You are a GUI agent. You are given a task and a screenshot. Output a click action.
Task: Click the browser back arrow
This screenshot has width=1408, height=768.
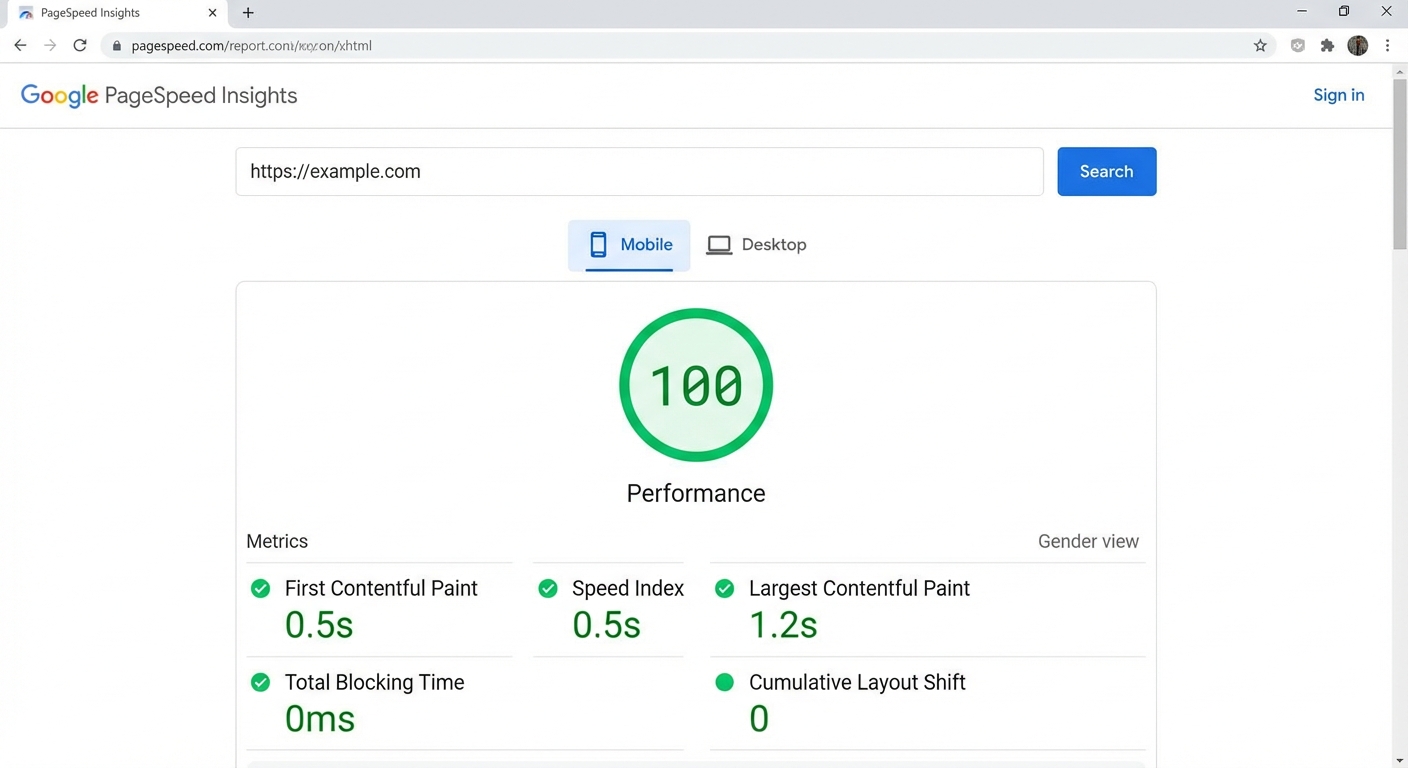point(20,45)
